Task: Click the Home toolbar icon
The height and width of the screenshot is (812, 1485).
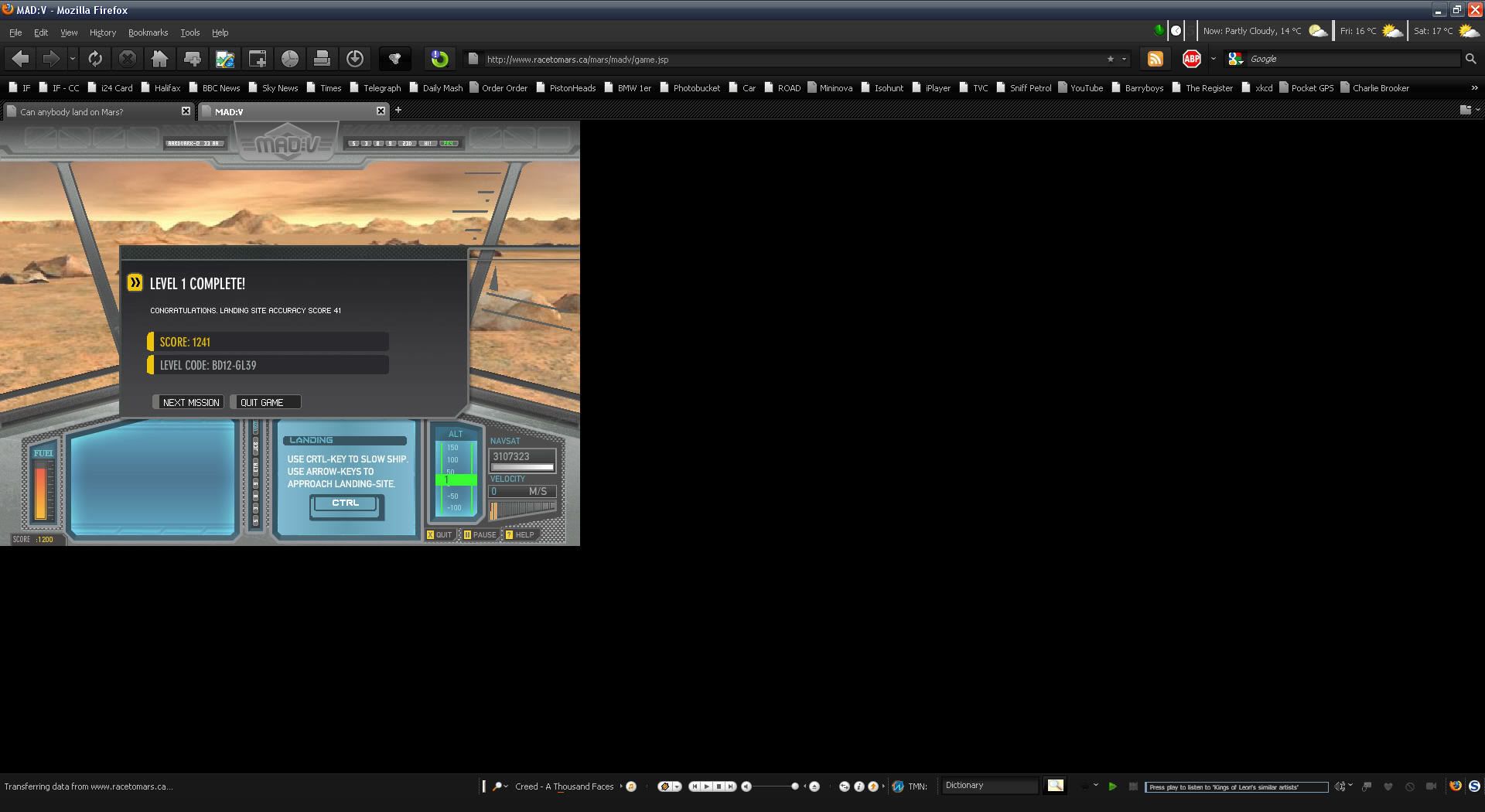Action: (160, 59)
